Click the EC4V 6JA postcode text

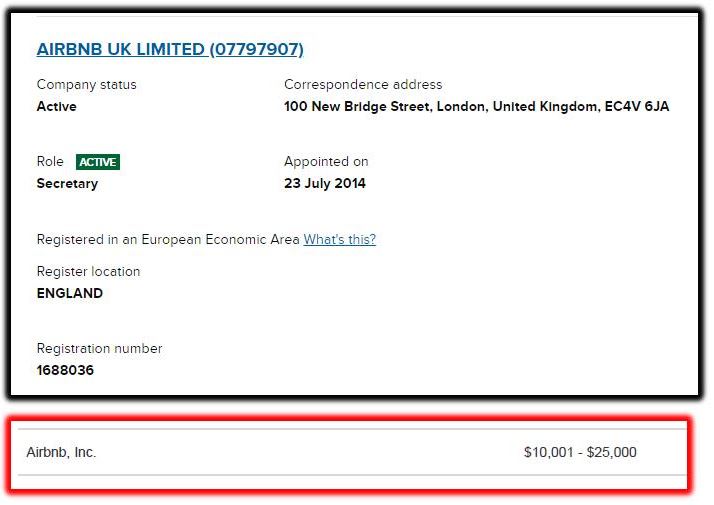tap(637, 107)
